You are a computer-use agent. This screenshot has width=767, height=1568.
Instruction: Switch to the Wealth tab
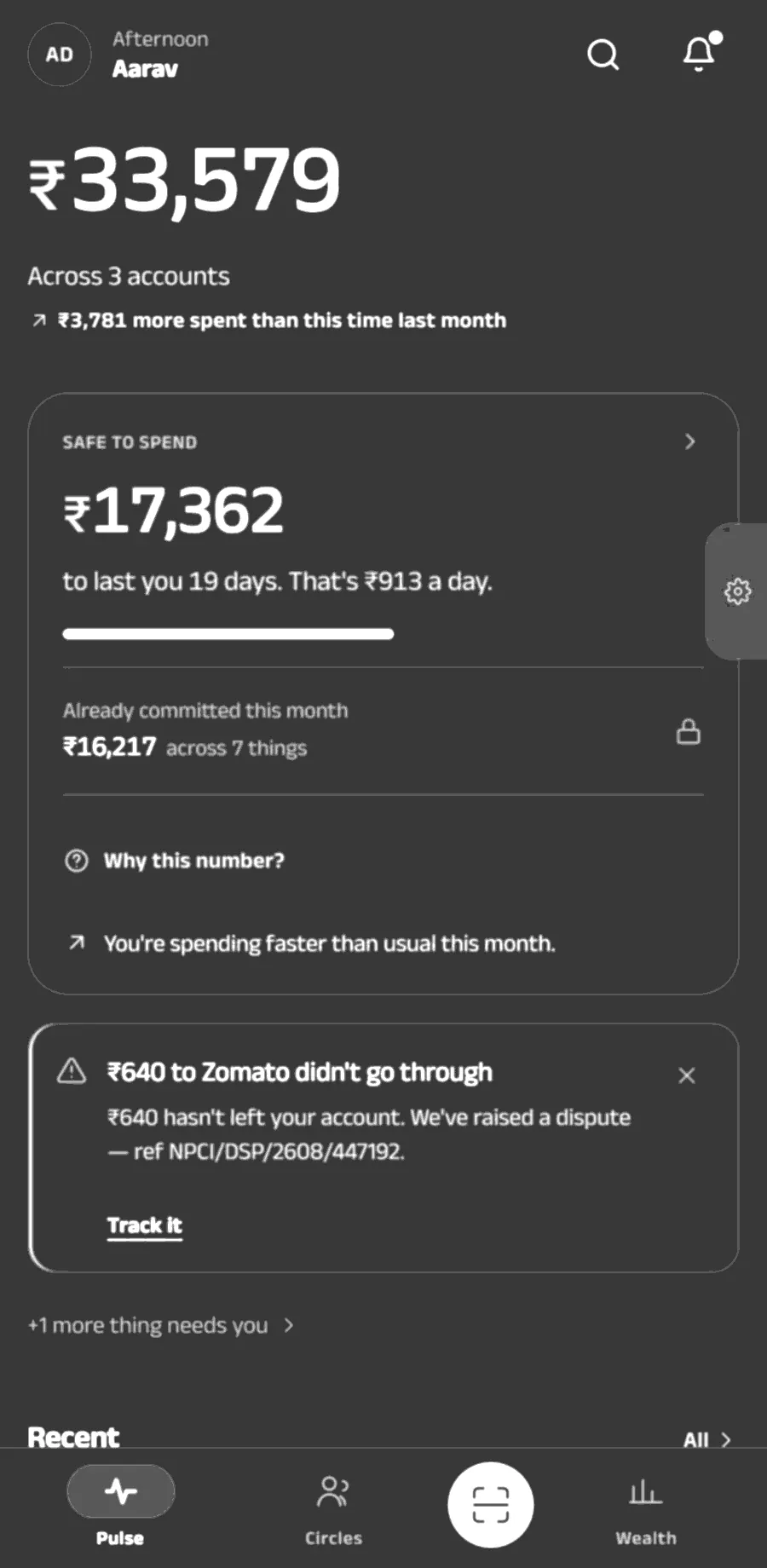pyautogui.click(x=646, y=1507)
